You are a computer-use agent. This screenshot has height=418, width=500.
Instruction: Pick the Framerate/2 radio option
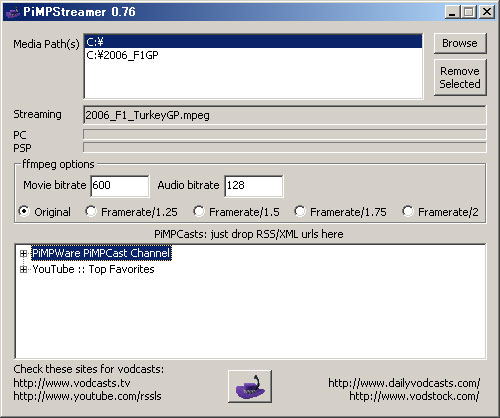point(408,211)
